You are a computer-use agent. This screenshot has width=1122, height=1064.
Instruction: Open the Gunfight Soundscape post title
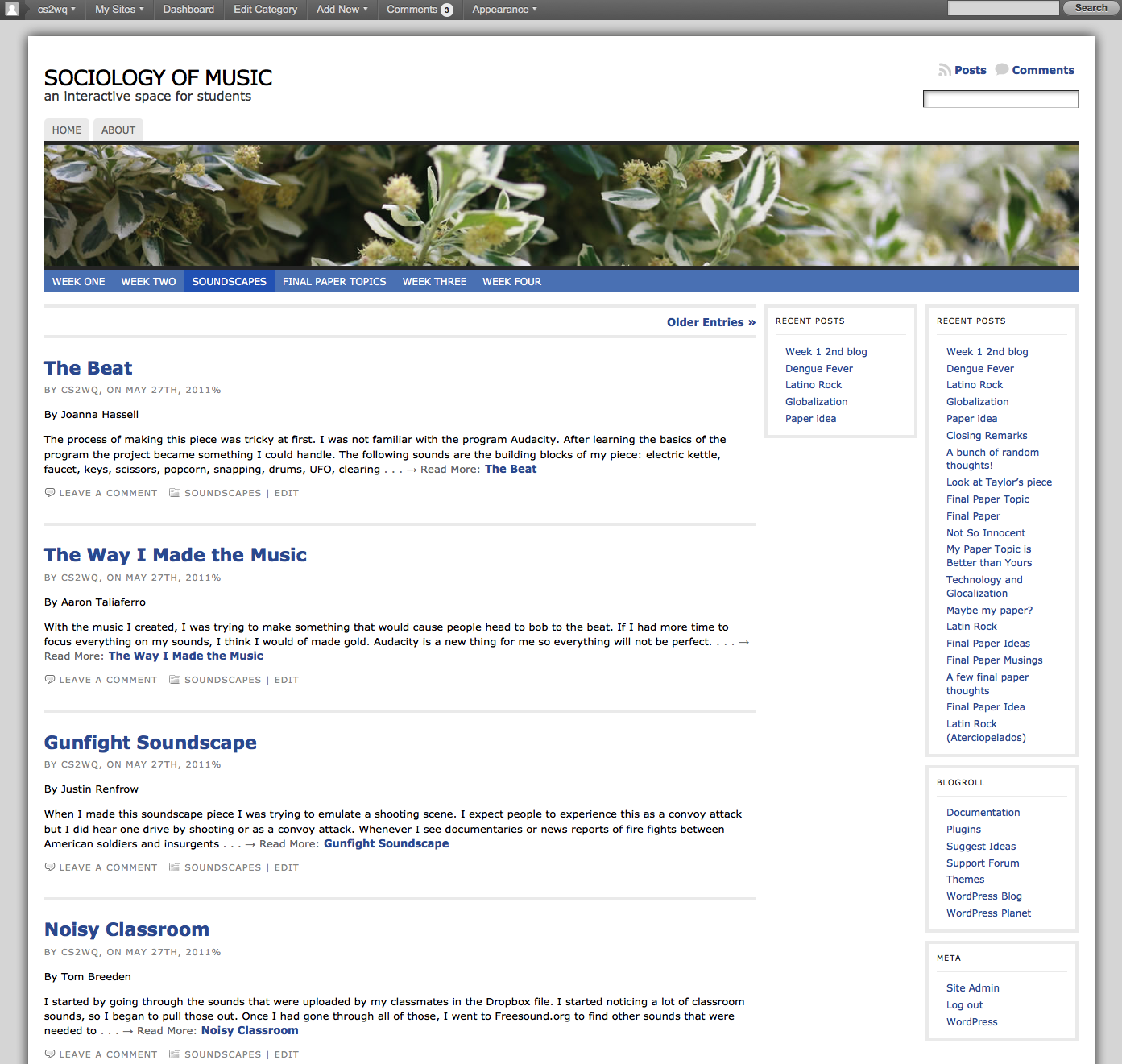point(151,743)
